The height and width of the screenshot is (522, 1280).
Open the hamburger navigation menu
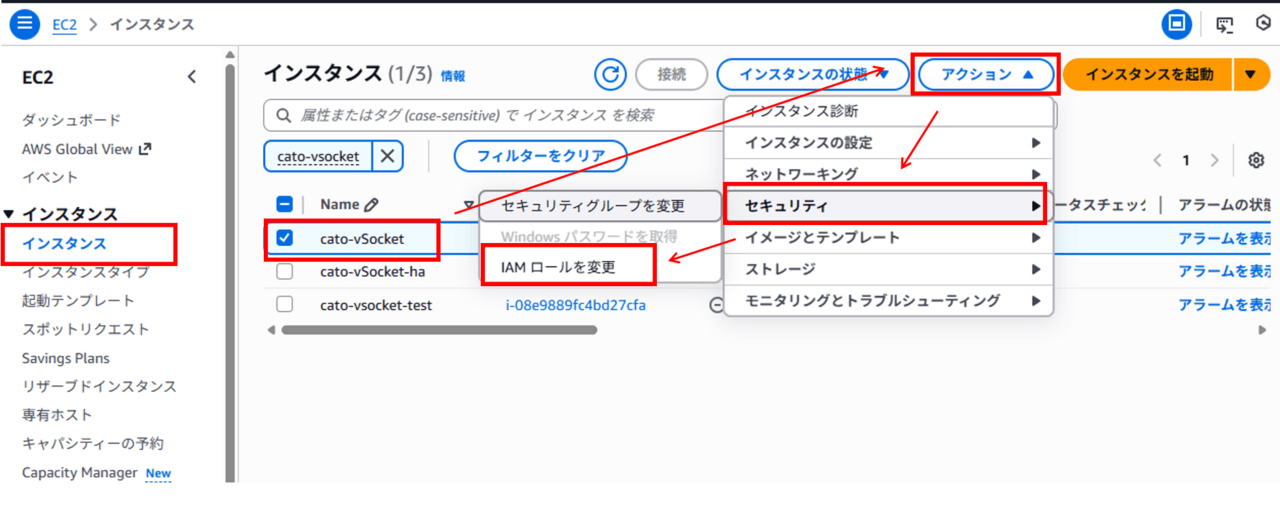coord(24,24)
